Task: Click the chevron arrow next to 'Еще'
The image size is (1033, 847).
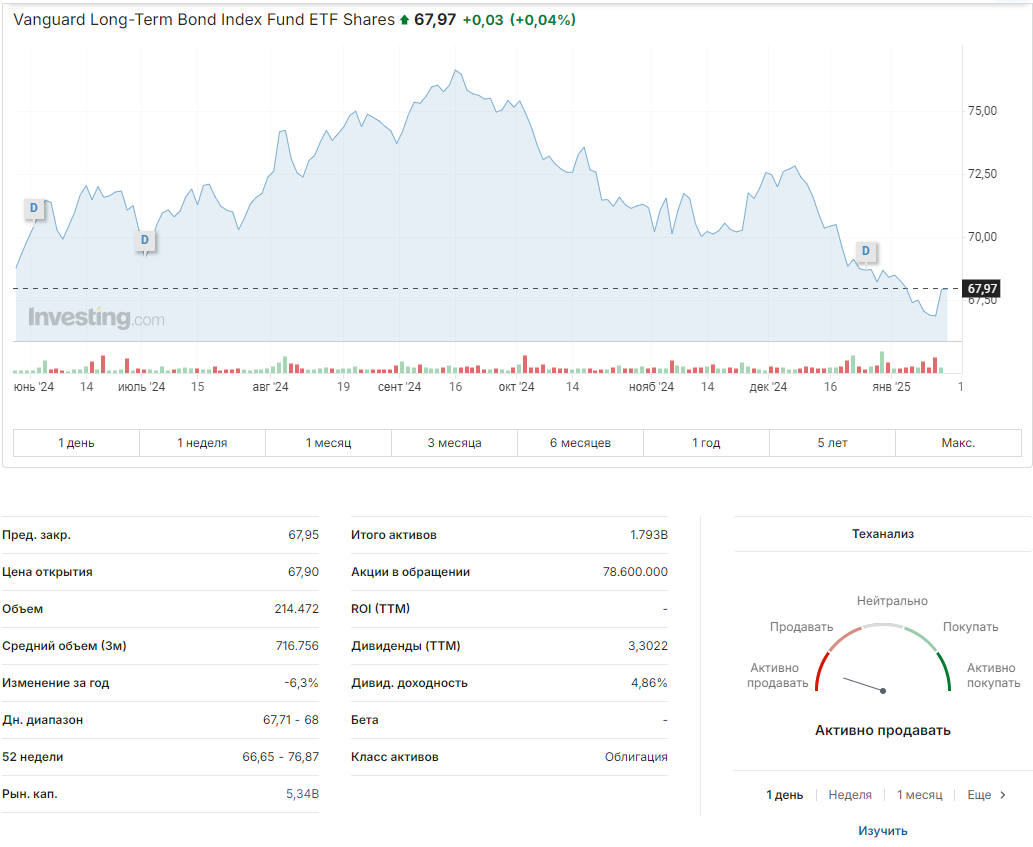Action: click(x=1003, y=795)
